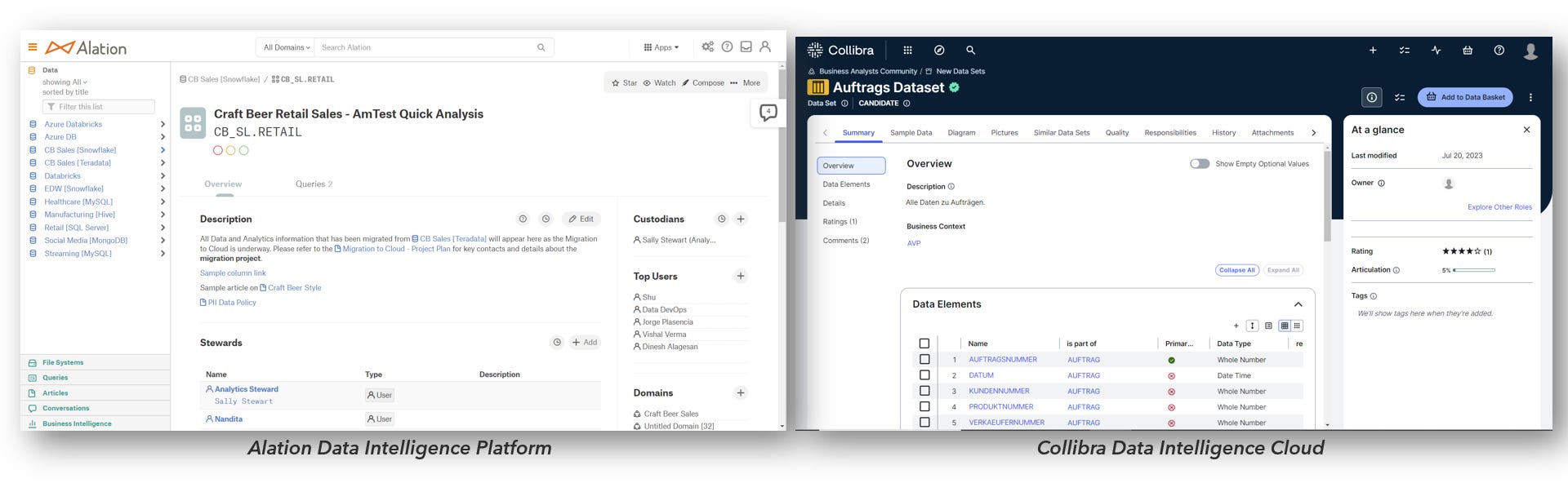Click the Top Users add plus icon
This screenshot has height=483, width=1568.
click(741, 276)
